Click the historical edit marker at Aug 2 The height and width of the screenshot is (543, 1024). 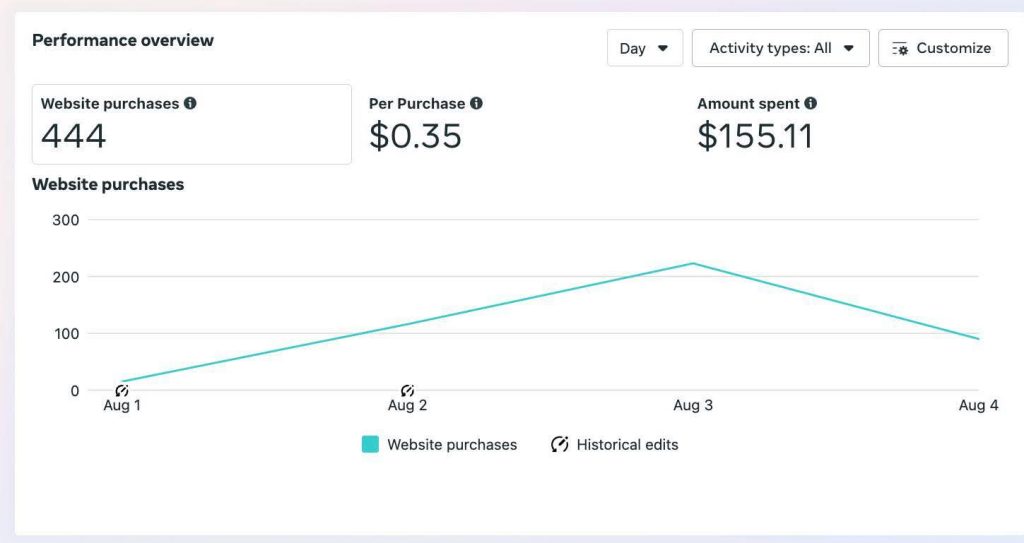tap(407, 390)
